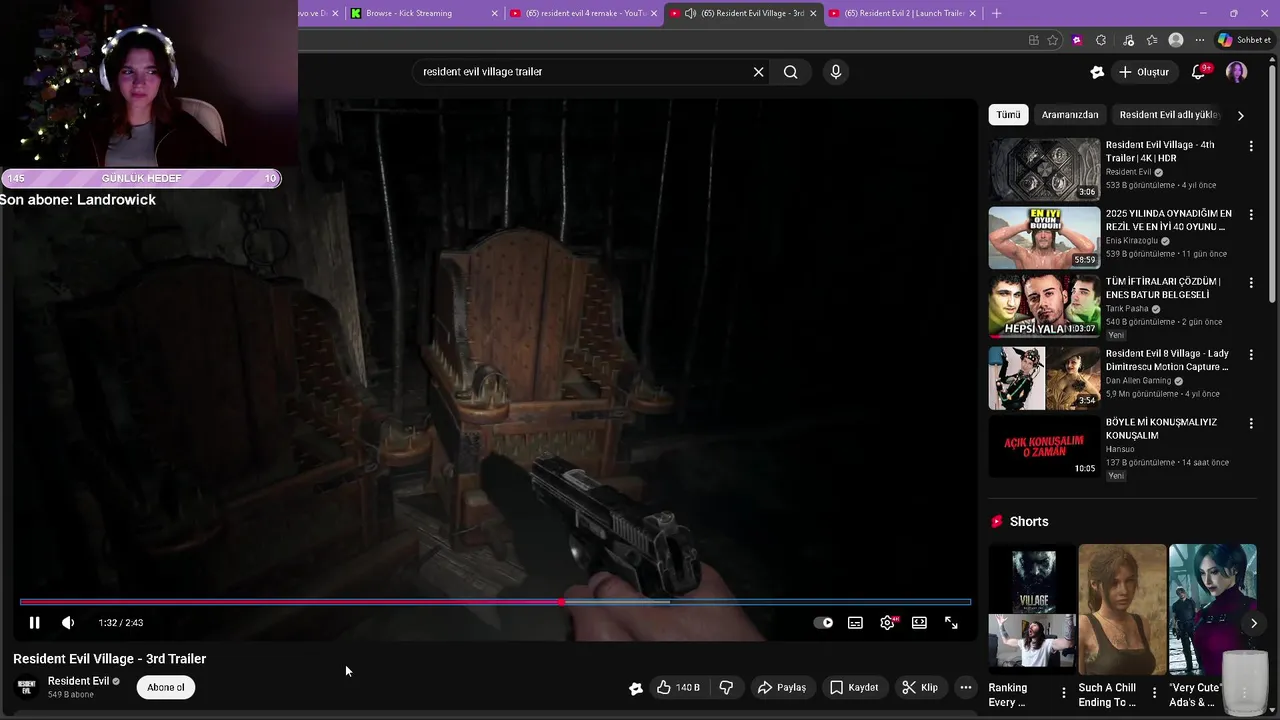This screenshot has height=720, width=1280.
Task: Open the video quality settings gear
Action: [x=887, y=623]
